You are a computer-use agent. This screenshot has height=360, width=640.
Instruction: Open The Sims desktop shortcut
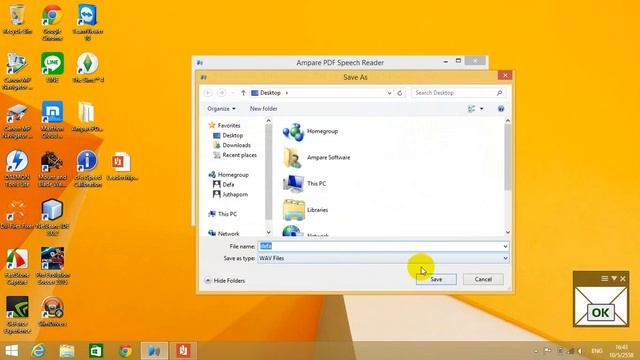click(x=87, y=68)
